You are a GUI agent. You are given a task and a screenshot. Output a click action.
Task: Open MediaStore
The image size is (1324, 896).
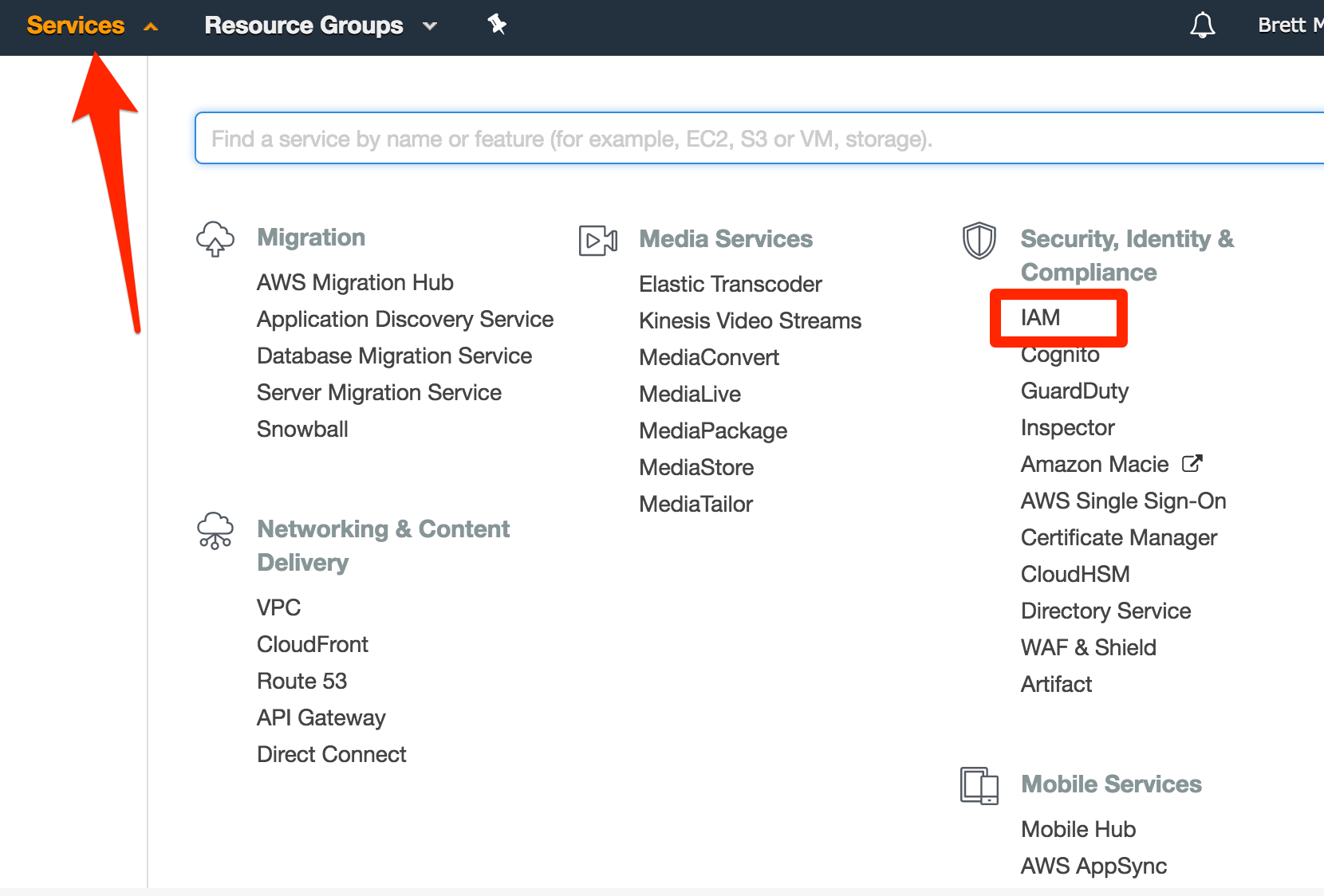click(696, 467)
